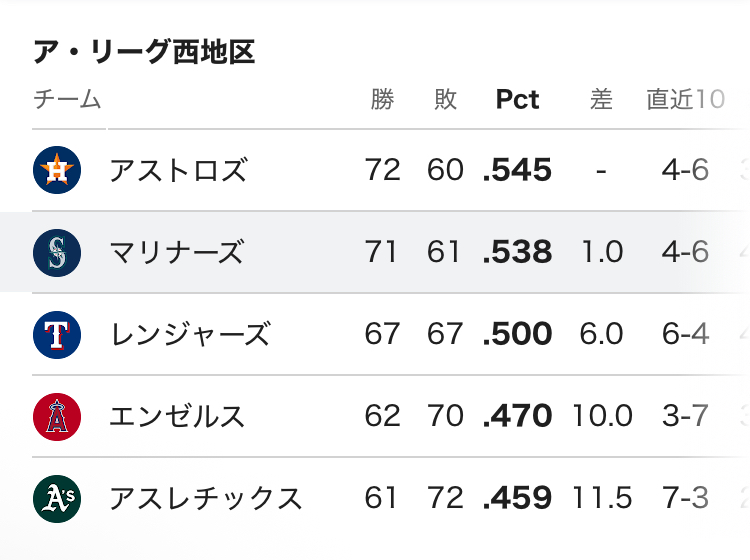Select the ア・リーグ西地区 division heading
Viewport: 750px width, 560px height.
pyautogui.click(x=144, y=52)
